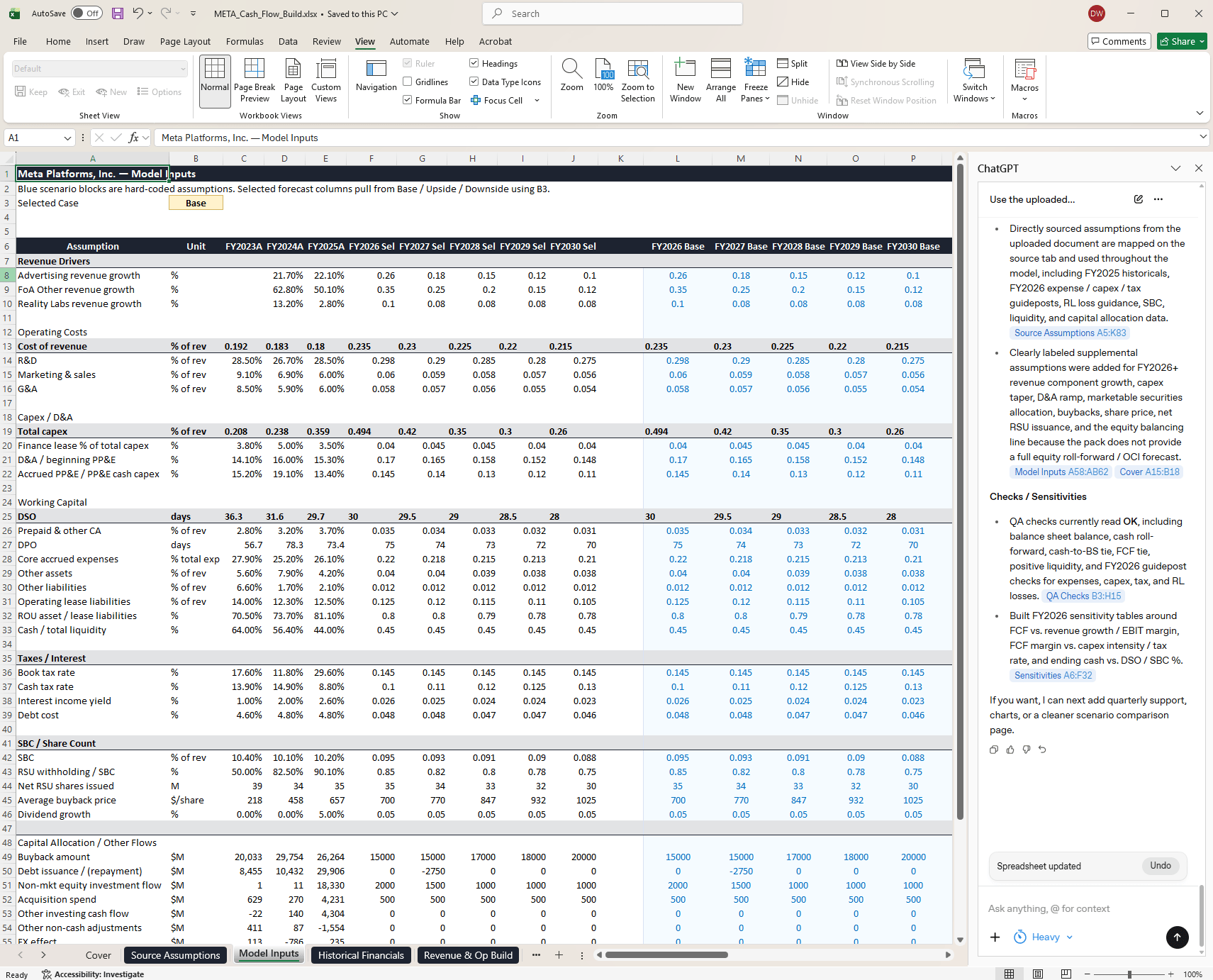This screenshot has width=1213, height=980.
Task: Click Insert Function fx icon
Action: point(133,138)
